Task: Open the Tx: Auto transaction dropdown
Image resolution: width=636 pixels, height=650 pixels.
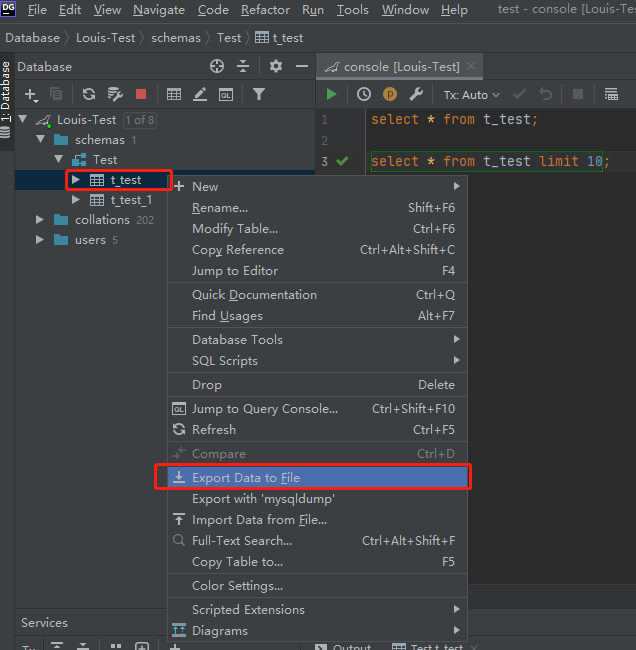Action: [471, 95]
